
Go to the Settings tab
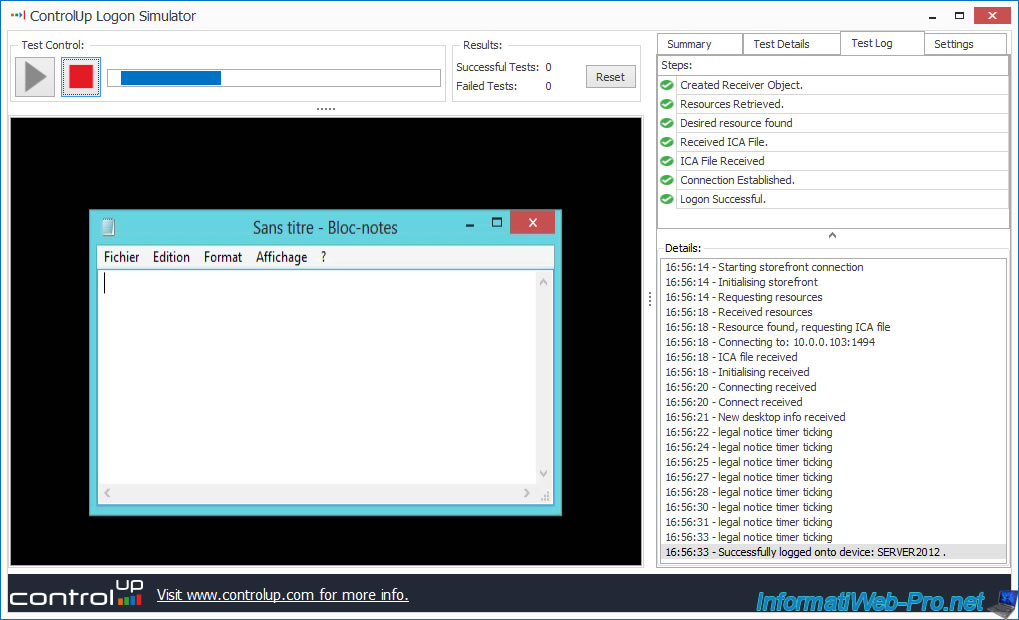[964, 44]
